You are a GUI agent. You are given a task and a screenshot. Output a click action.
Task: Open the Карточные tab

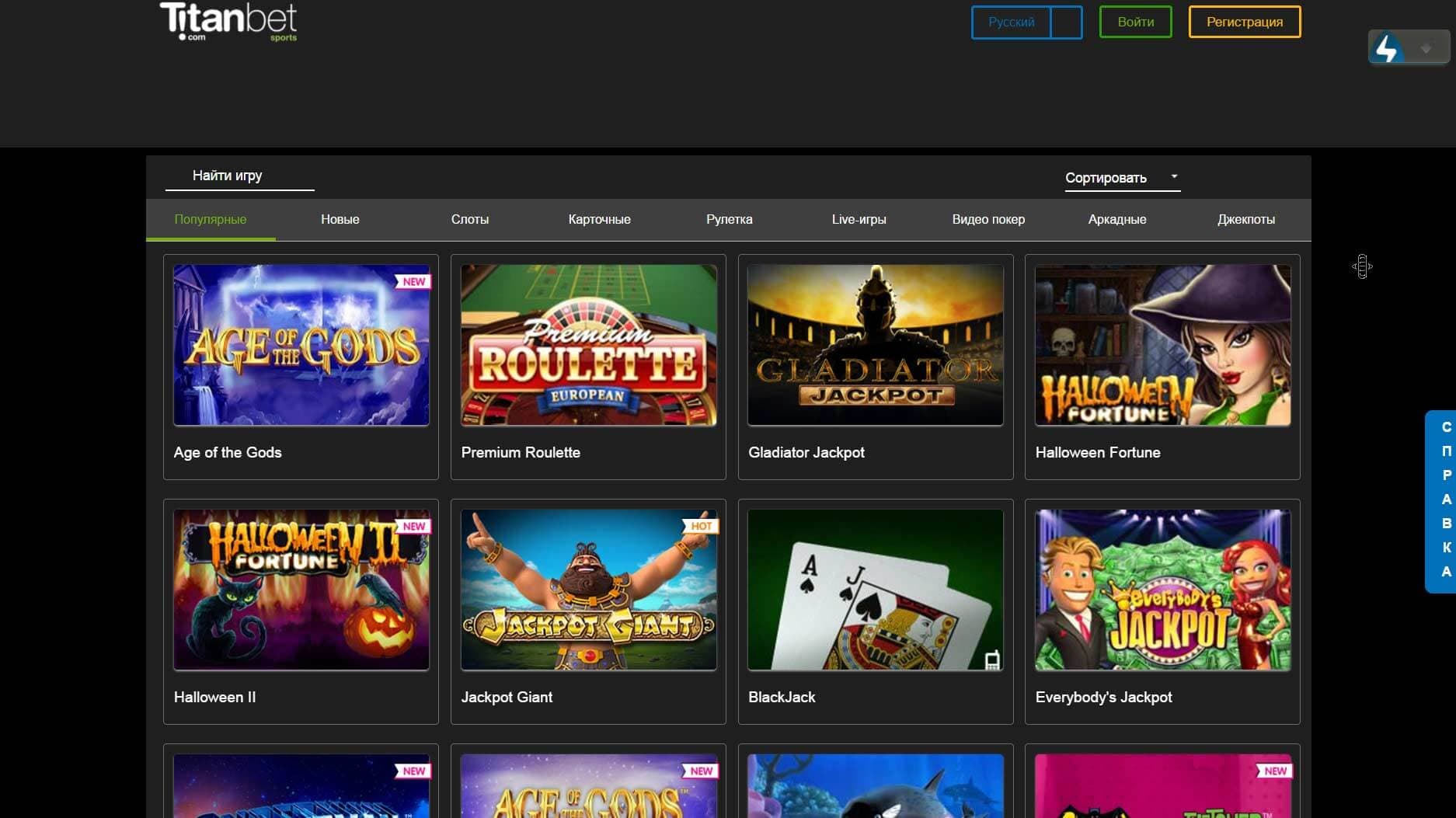(x=599, y=219)
